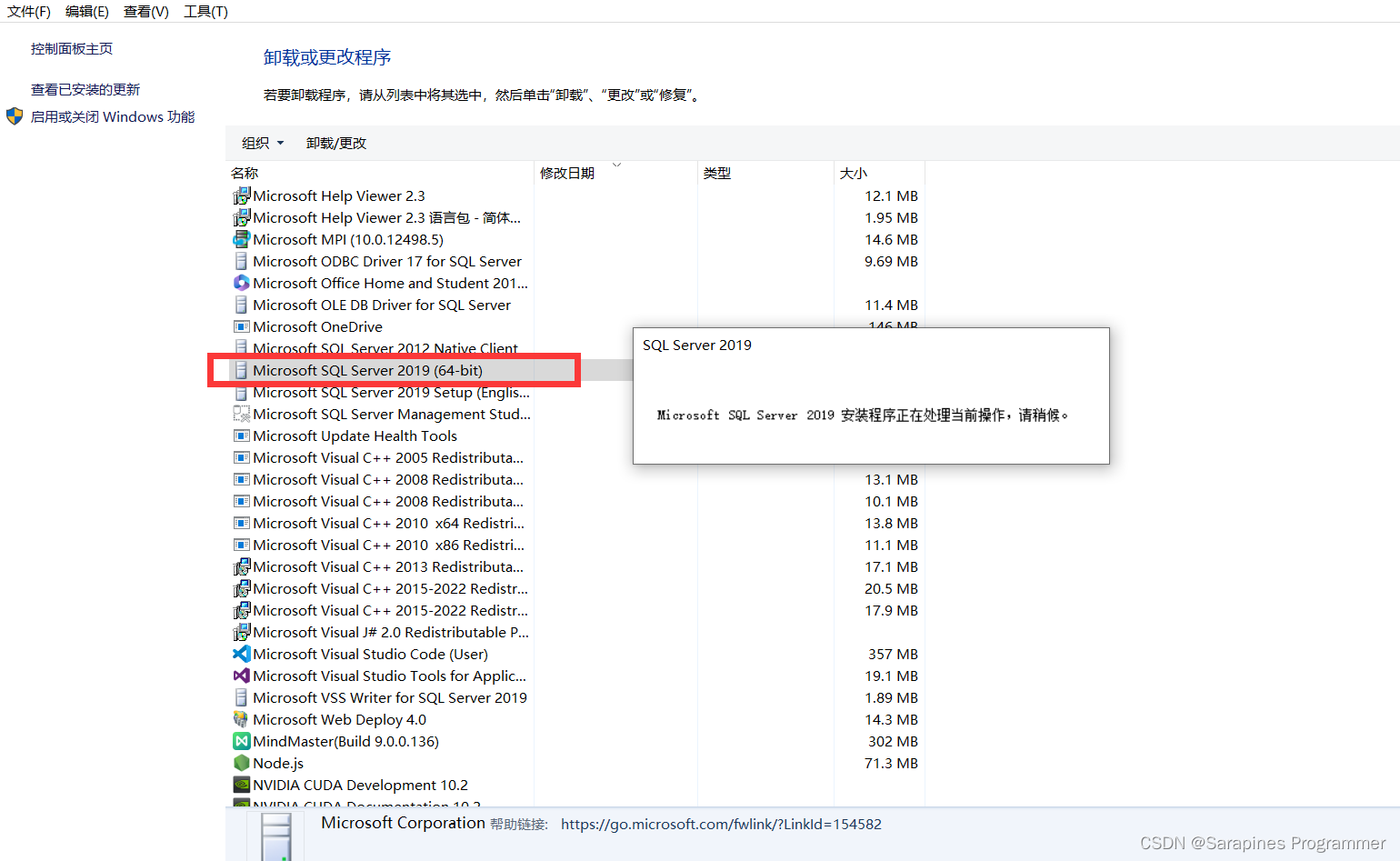The width and height of the screenshot is (1400, 861).
Task: Select Microsoft SQL Server Management Studio entry
Action: pyautogui.click(x=392, y=414)
